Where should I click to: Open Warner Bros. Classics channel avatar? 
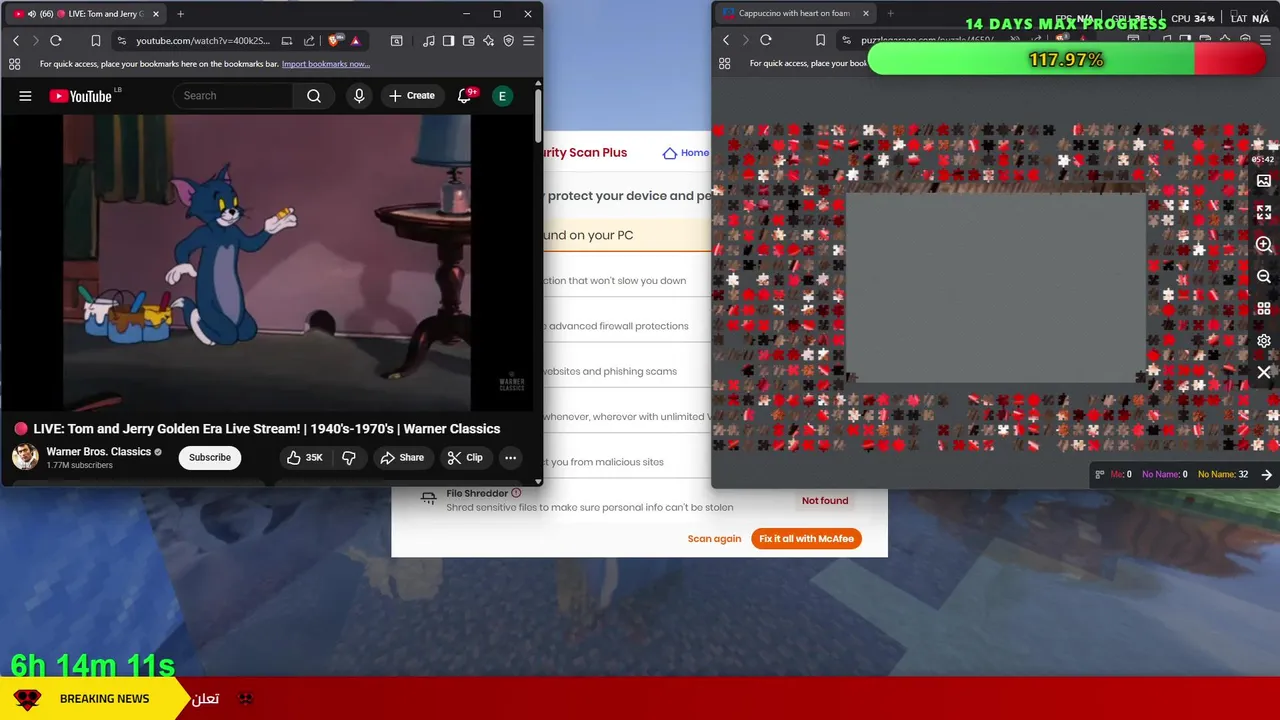click(x=25, y=457)
